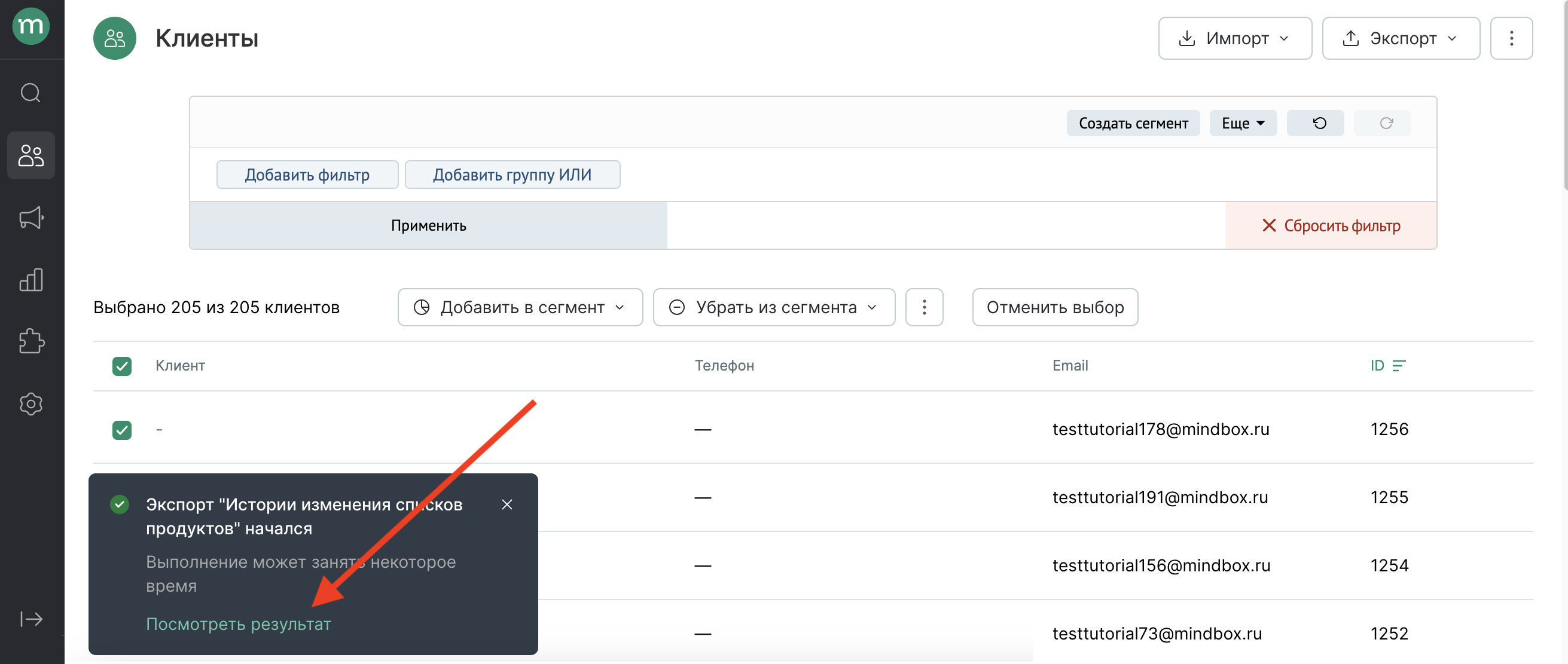The height and width of the screenshot is (664, 1568).
Task: Close the export started notification
Action: point(507,504)
